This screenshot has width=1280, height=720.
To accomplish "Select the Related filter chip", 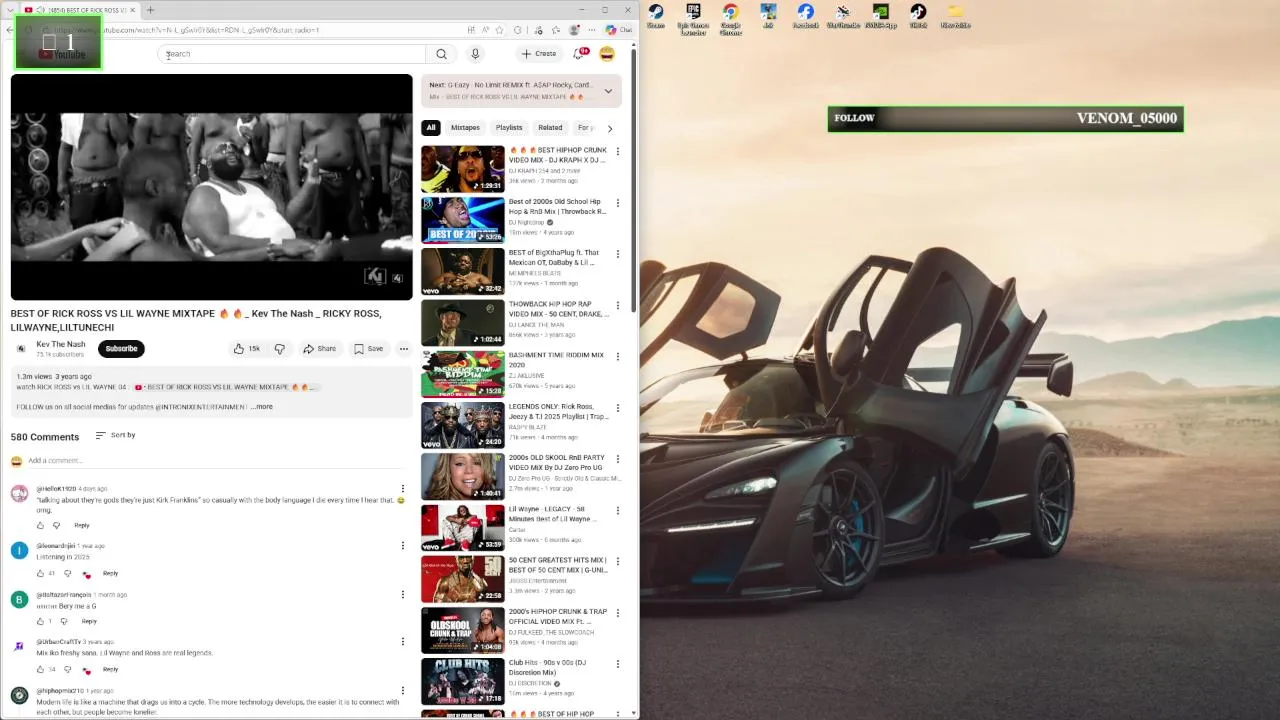I will [x=550, y=128].
